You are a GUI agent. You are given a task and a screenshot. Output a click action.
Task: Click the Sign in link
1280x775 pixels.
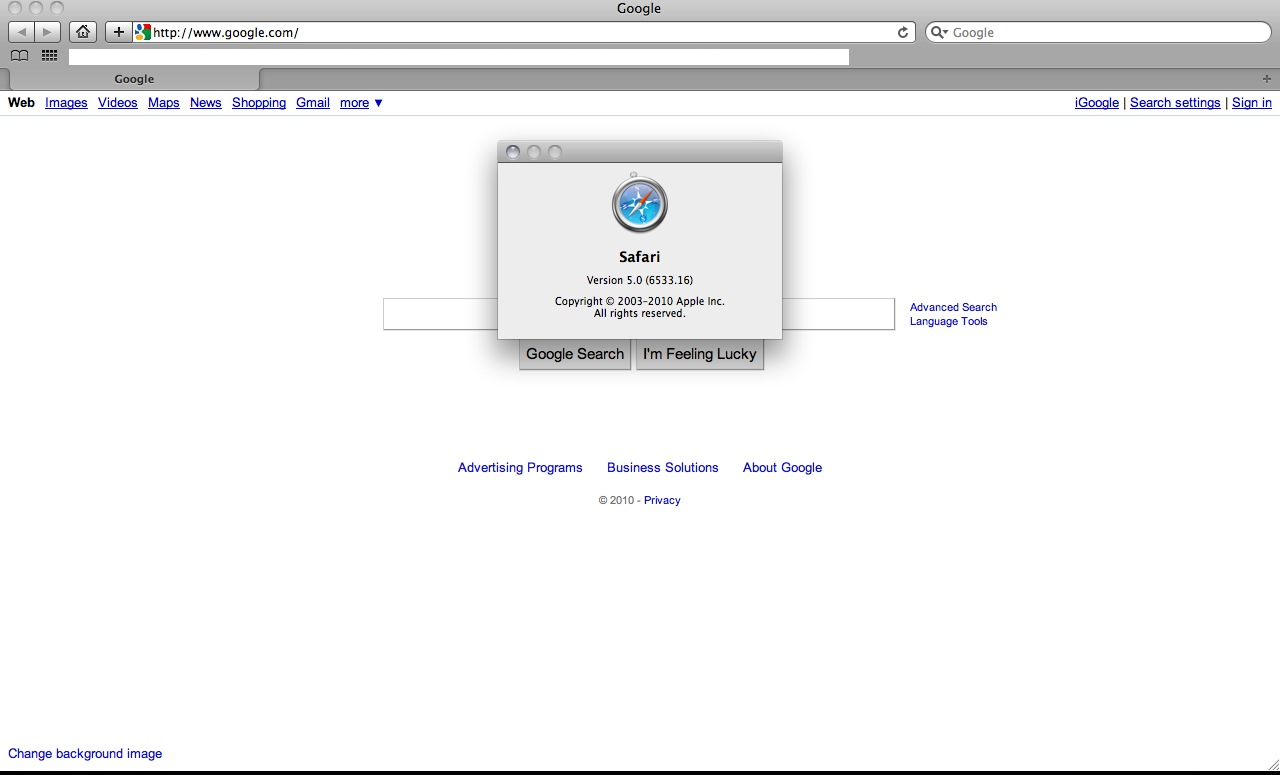(1252, 103)
